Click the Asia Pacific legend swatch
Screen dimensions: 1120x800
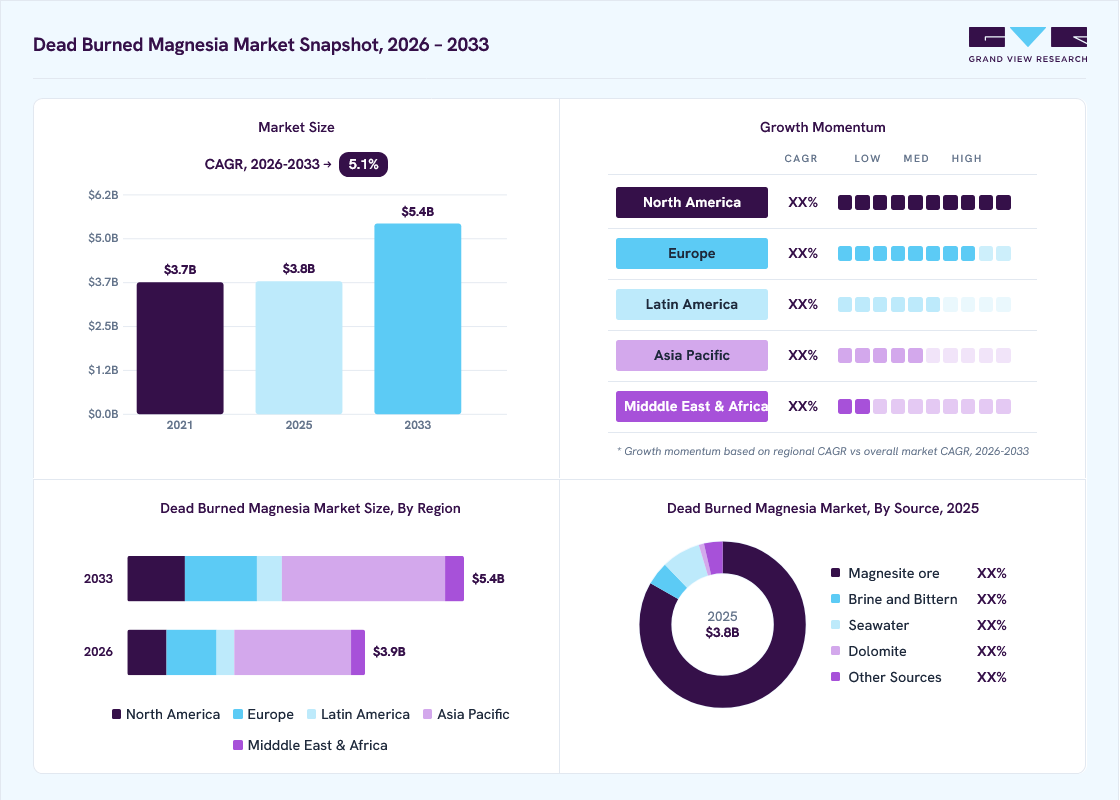click(x=428, y=714)
